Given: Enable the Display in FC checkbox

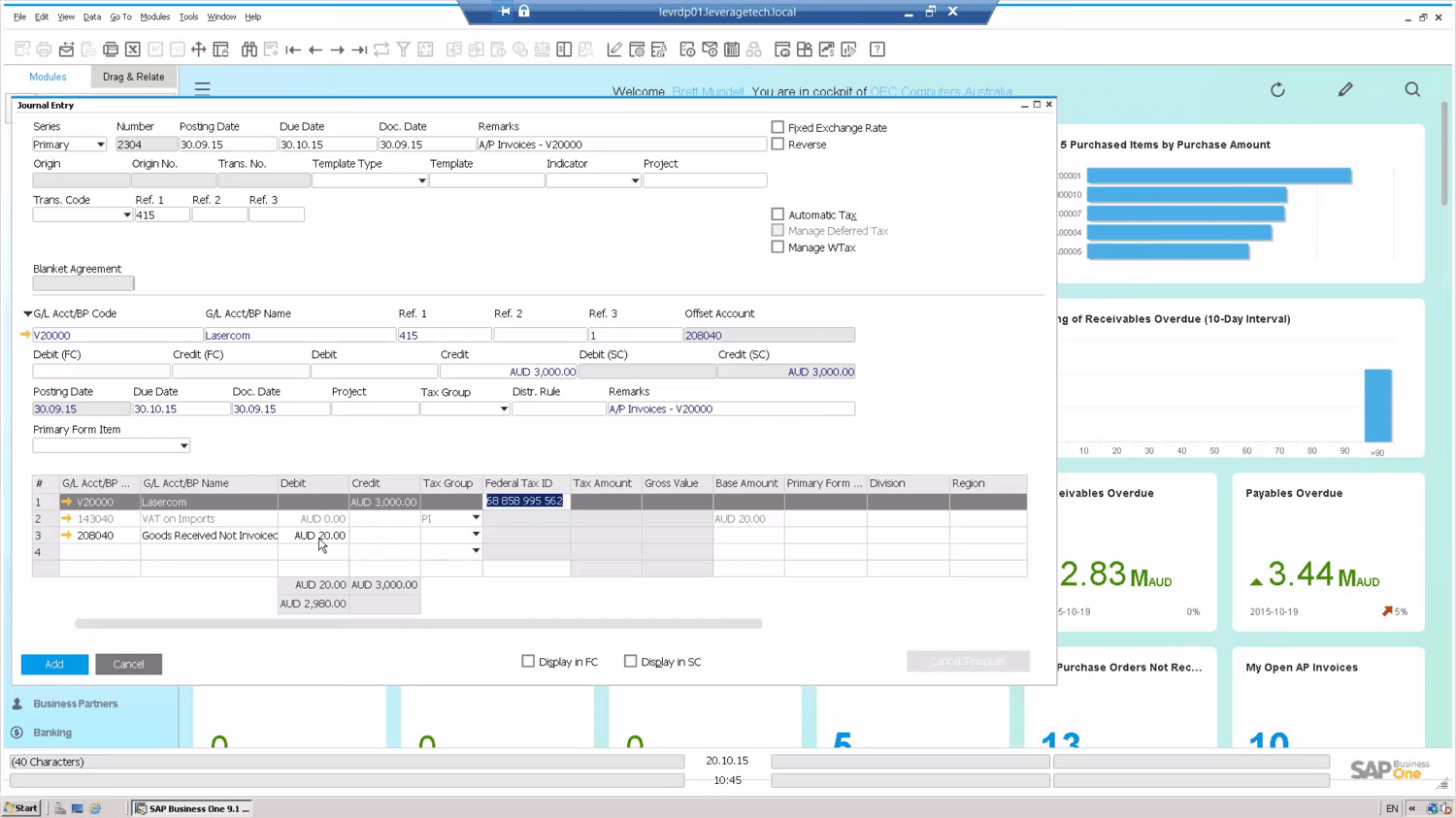Looking at the screenshot, I should click(528, 661).
